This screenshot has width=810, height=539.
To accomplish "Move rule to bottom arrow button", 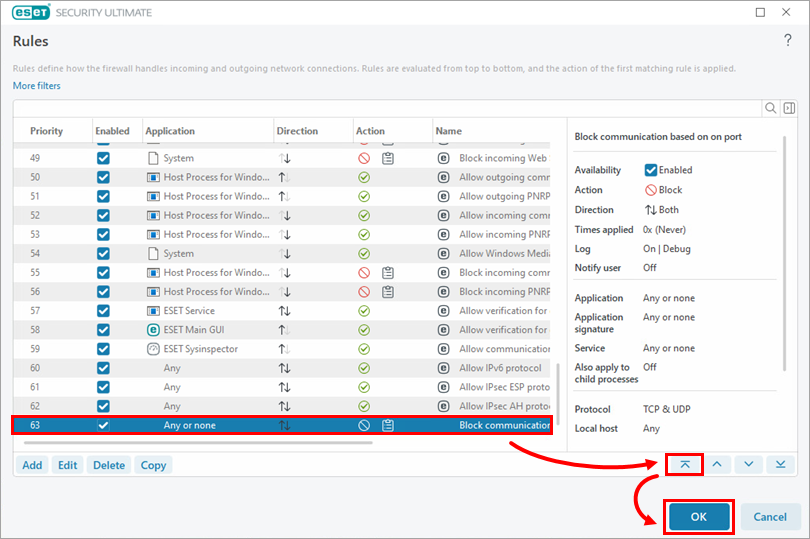I will pos(781,464).
